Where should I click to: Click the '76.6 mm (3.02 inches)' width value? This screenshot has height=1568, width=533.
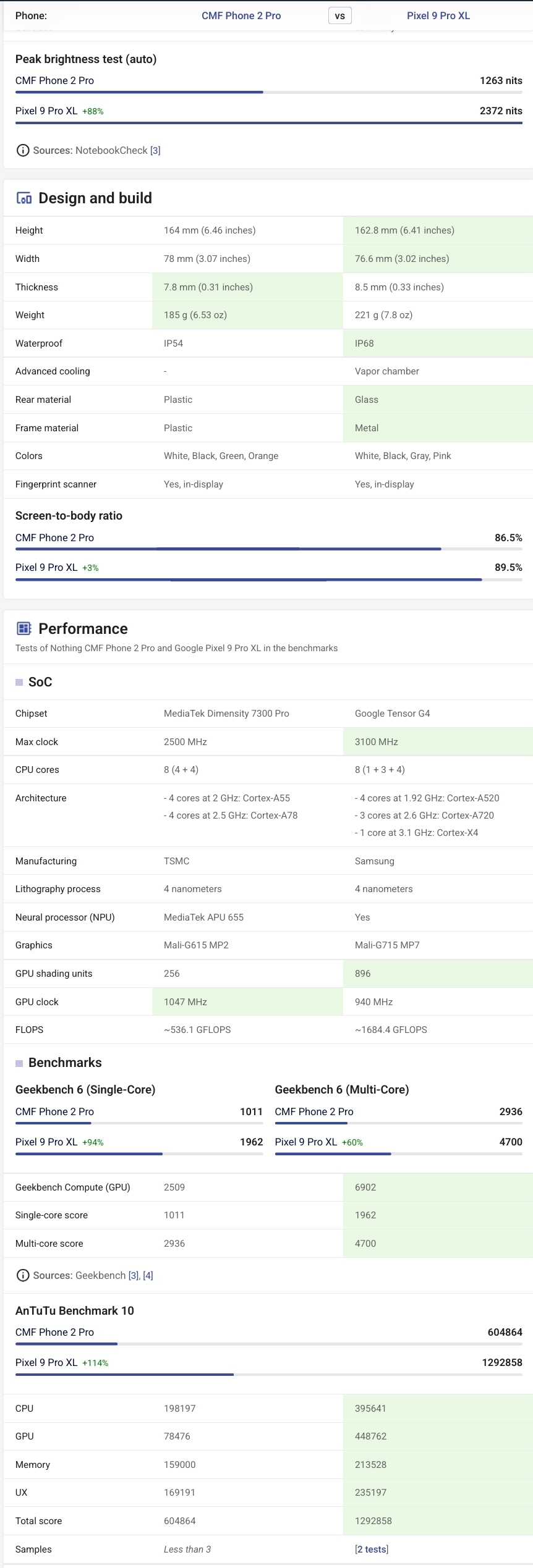click(x=402, y=259)
